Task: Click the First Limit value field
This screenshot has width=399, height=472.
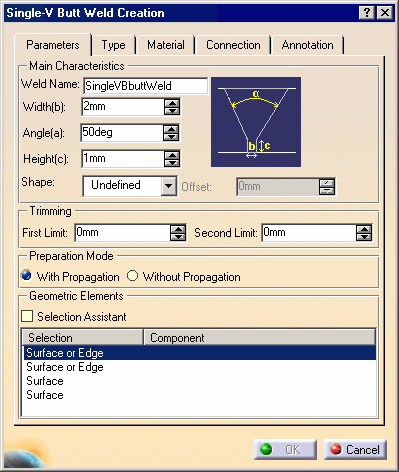Action: click(122, 233)
